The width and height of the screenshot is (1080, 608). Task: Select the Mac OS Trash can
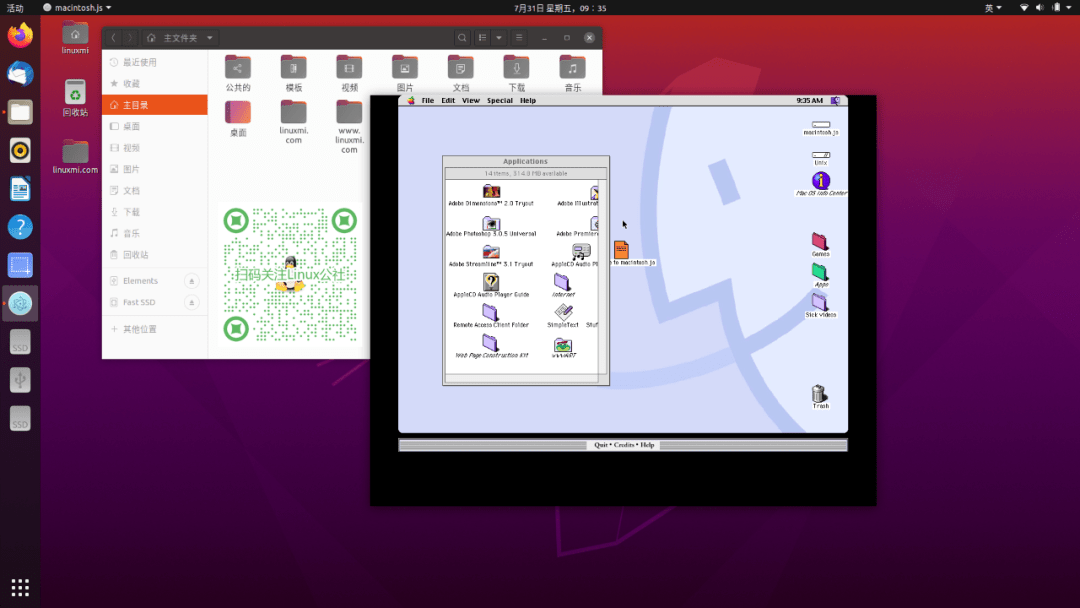[x=819, y=397]
